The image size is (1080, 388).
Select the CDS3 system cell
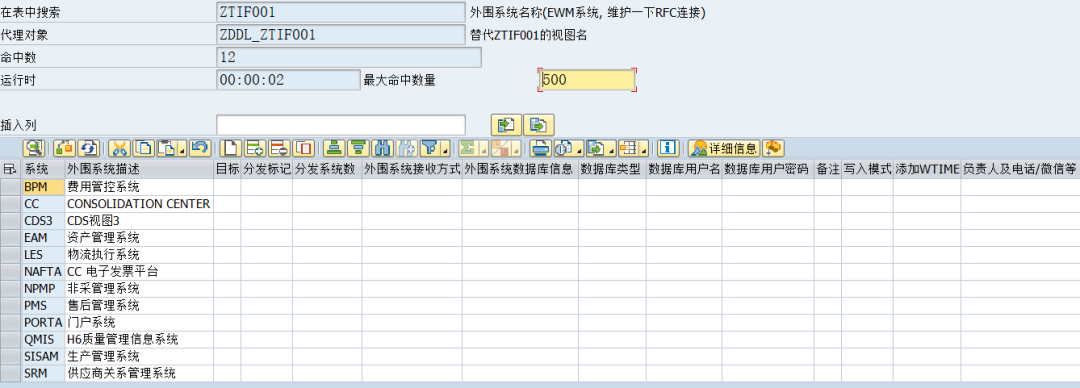[x=43, y=221]
